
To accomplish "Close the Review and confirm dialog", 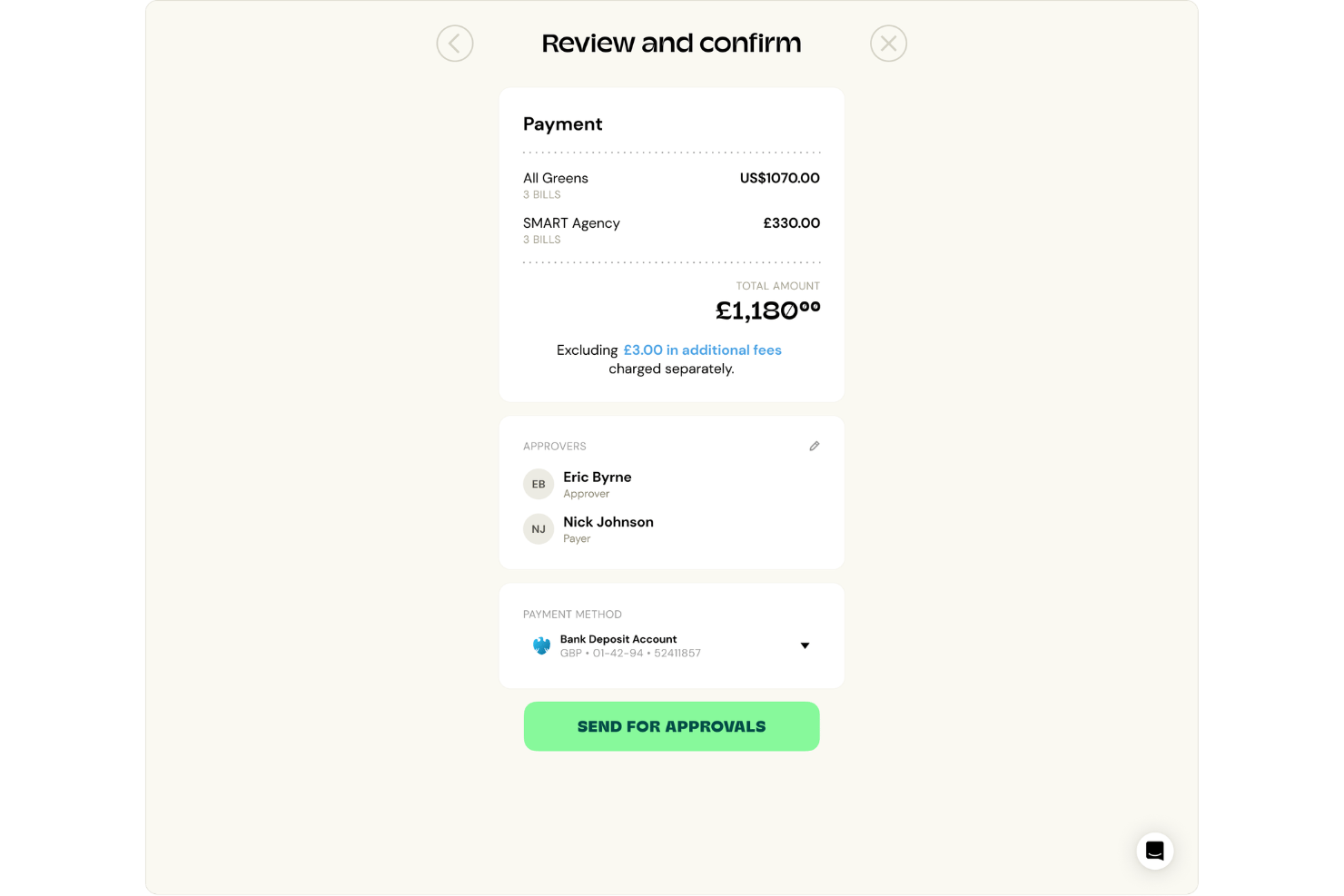I will 888,44.
